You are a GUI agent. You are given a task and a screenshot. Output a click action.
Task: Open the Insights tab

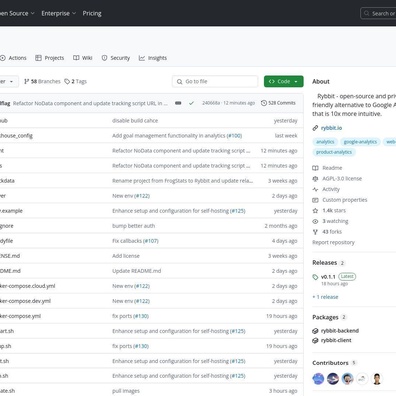pyautogui.click(x=153, y=58)
